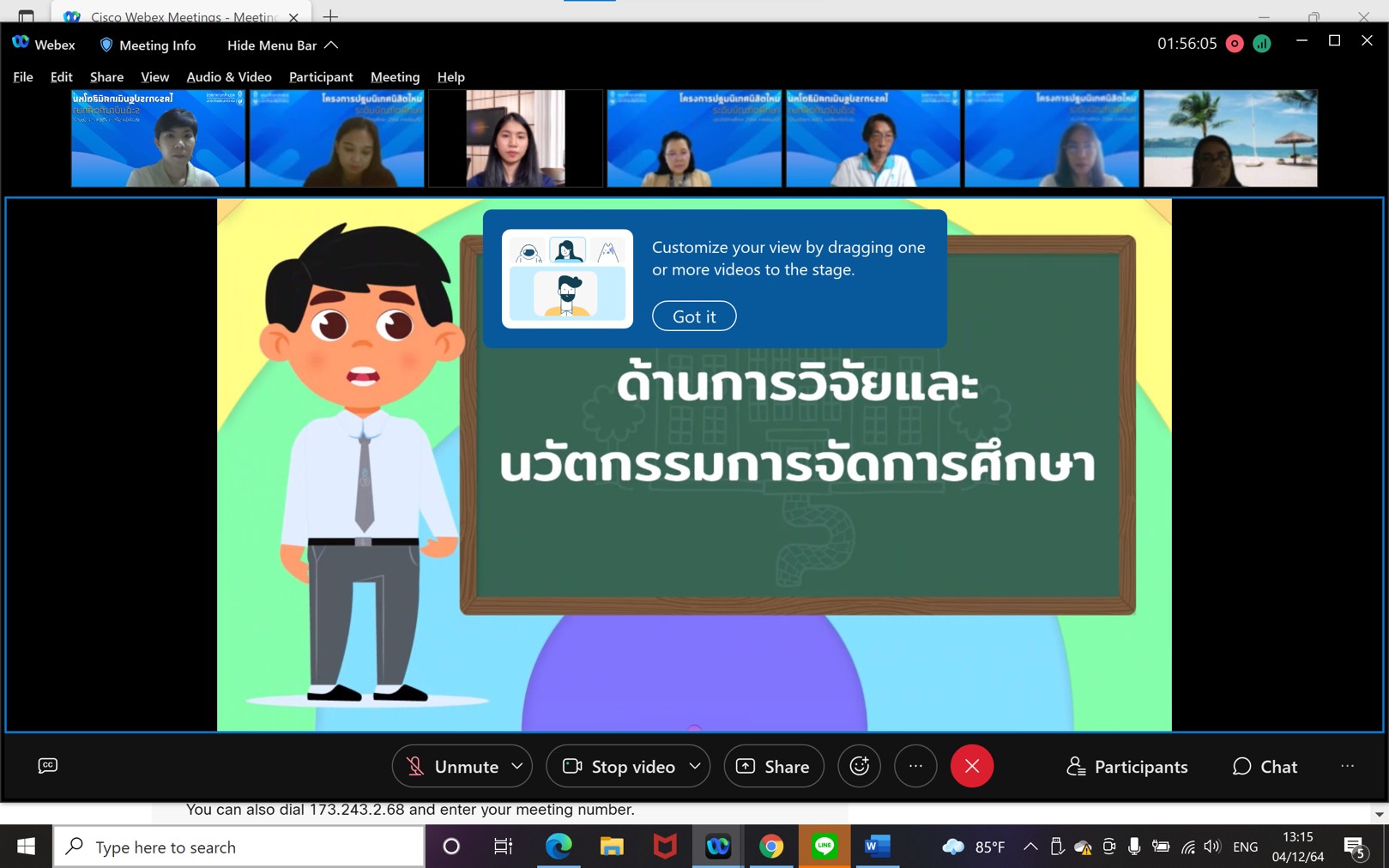
Task: Open Google Chrome from taskbar
Action: coord(771,847)
